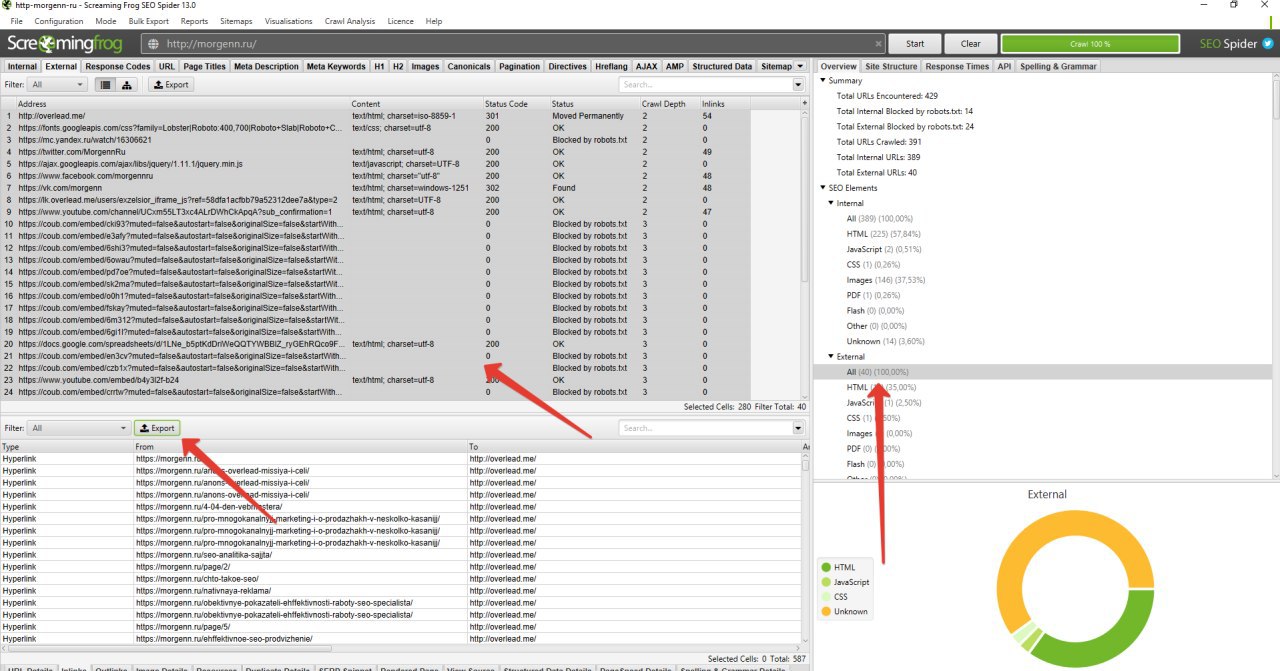Open the Licence menu
The height and width of the screenshot is (671, 1280).
tap(400, 21)
